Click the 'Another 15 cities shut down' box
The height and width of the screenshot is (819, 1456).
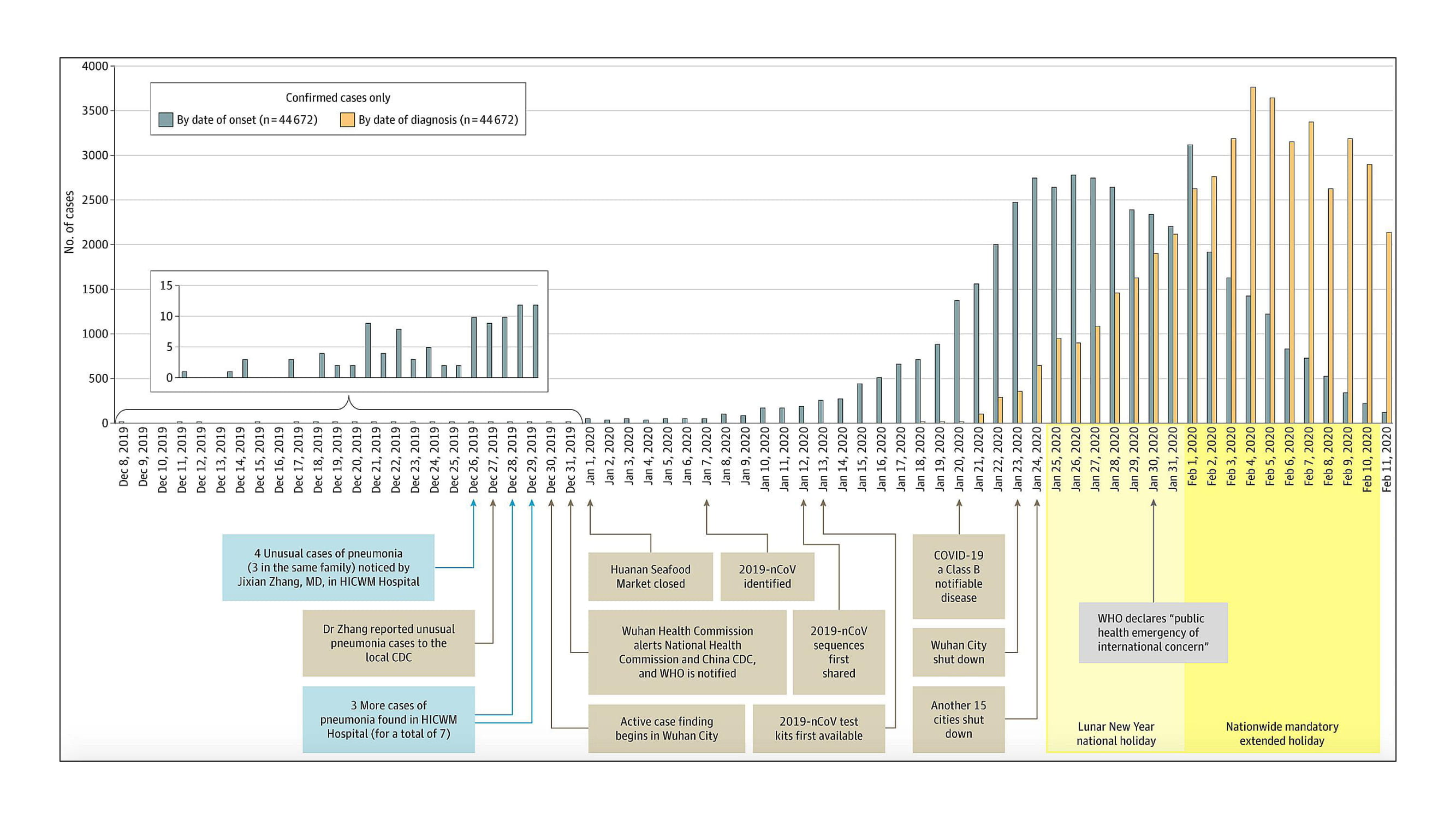958,719
